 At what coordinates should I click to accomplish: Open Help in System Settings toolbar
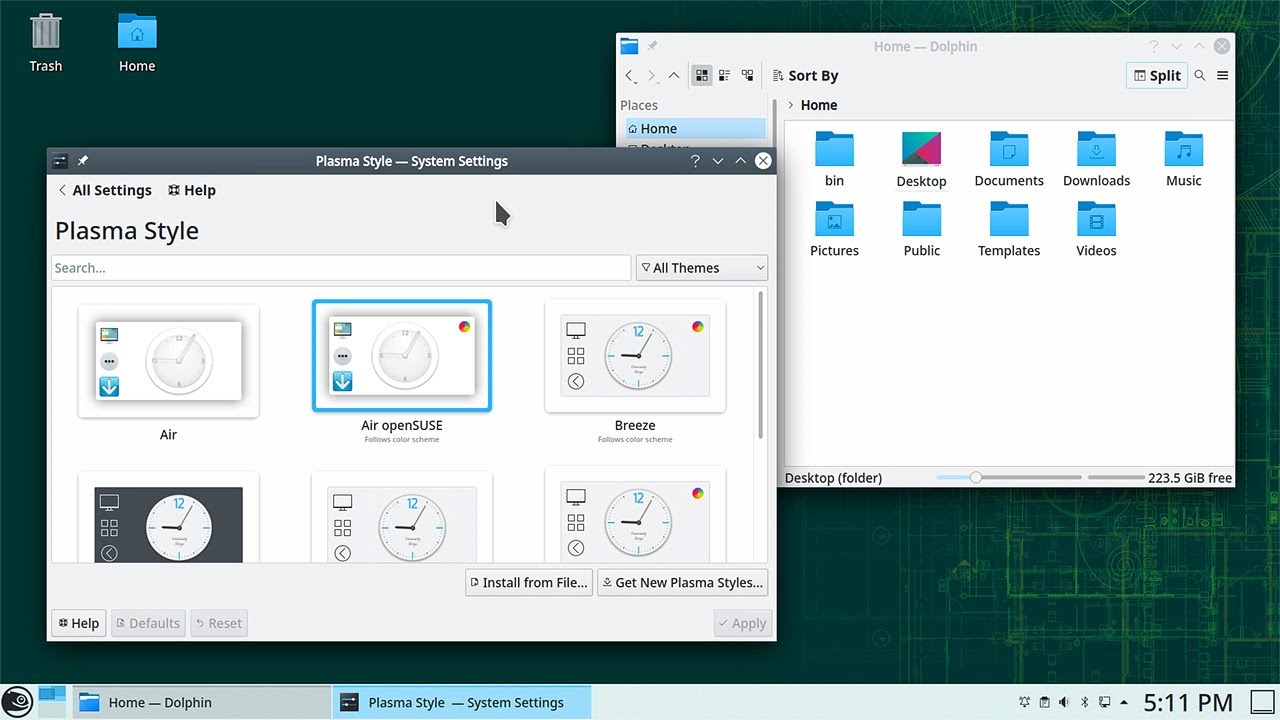[192, 190]
